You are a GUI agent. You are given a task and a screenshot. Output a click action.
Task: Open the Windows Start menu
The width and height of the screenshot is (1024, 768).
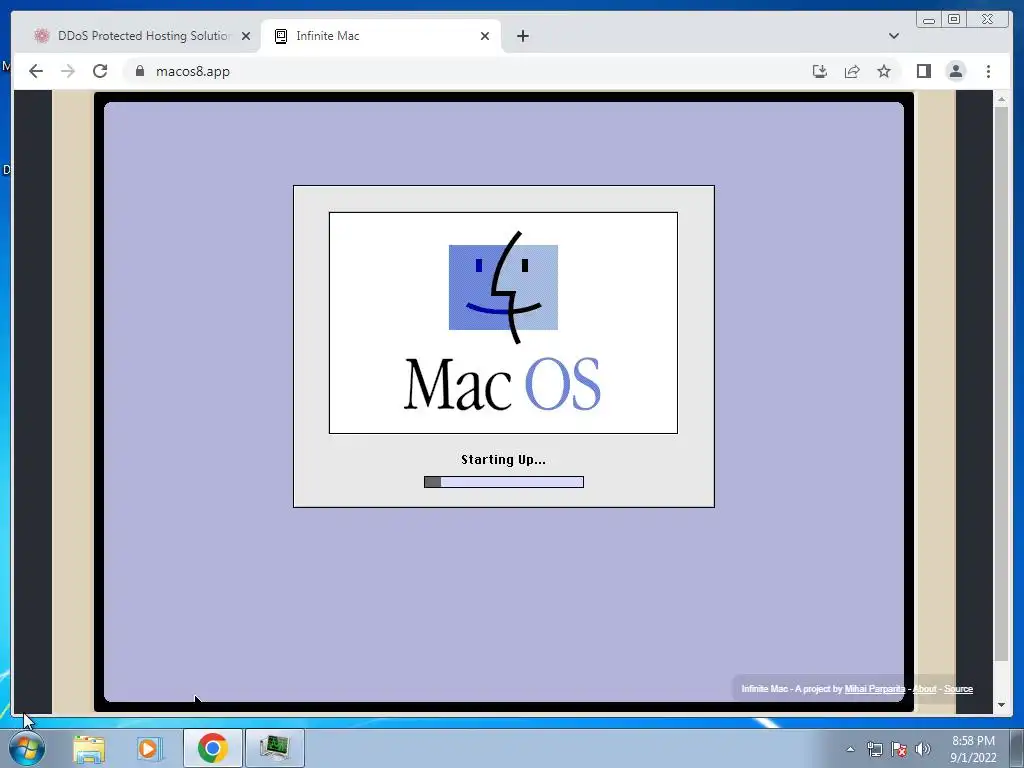[27, 748]
